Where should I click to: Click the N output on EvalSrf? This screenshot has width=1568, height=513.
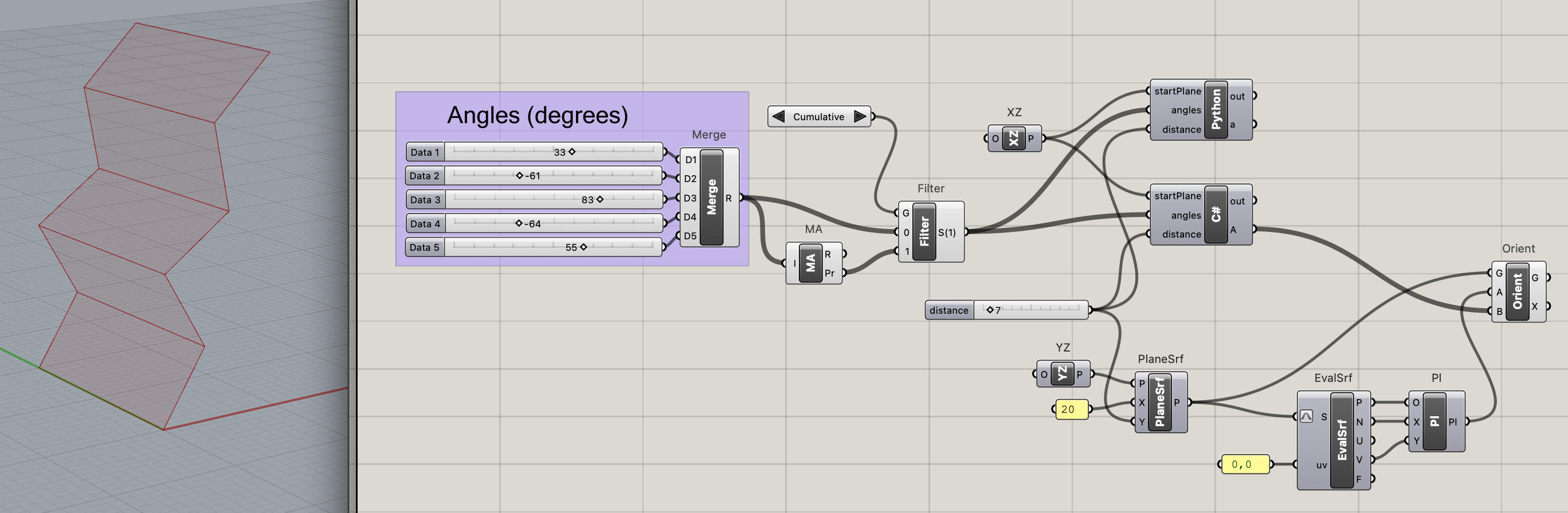click(x=1359, y=422)
